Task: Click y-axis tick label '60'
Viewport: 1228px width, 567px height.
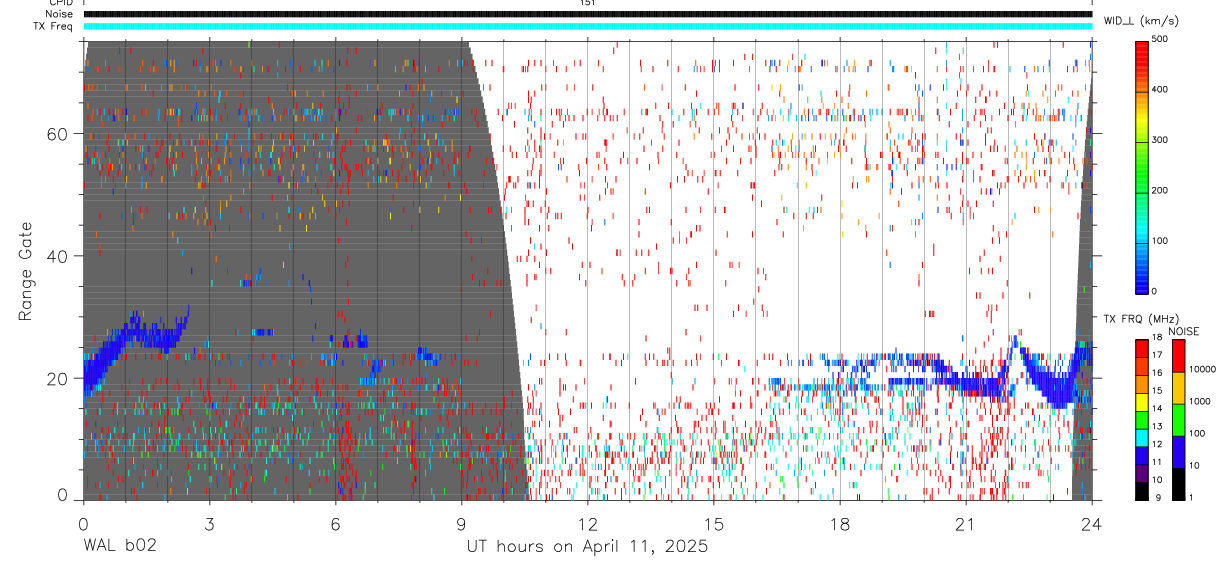Action: [x=59, y=134]
